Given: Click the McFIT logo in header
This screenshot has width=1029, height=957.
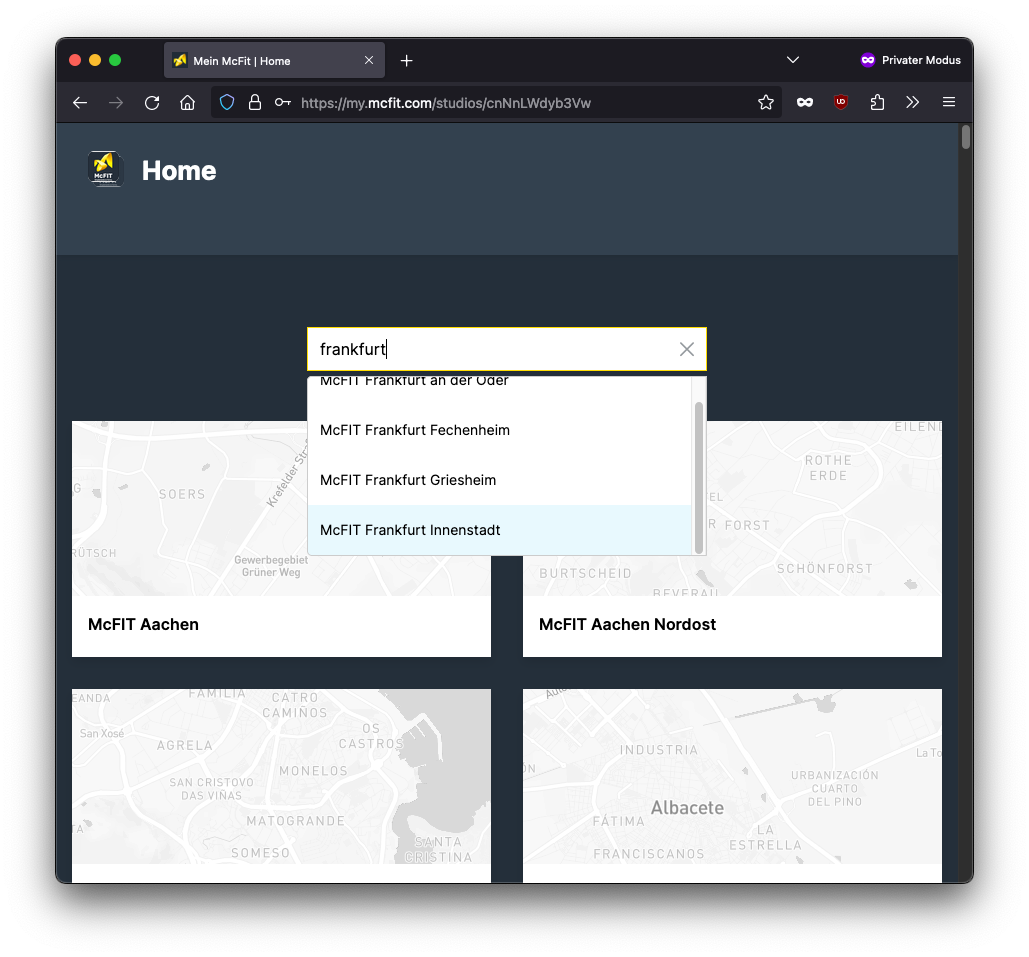Looking at the screenshot, I should tap(105, 169).
